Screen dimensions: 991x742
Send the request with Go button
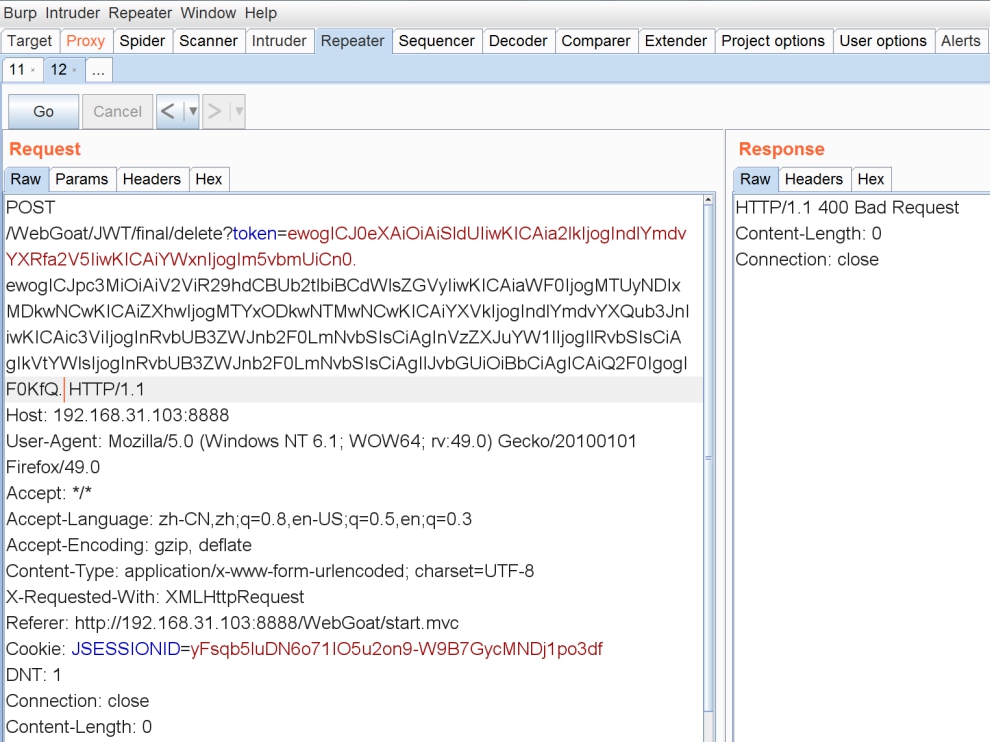pyautogui.click(x=44, y=112)
